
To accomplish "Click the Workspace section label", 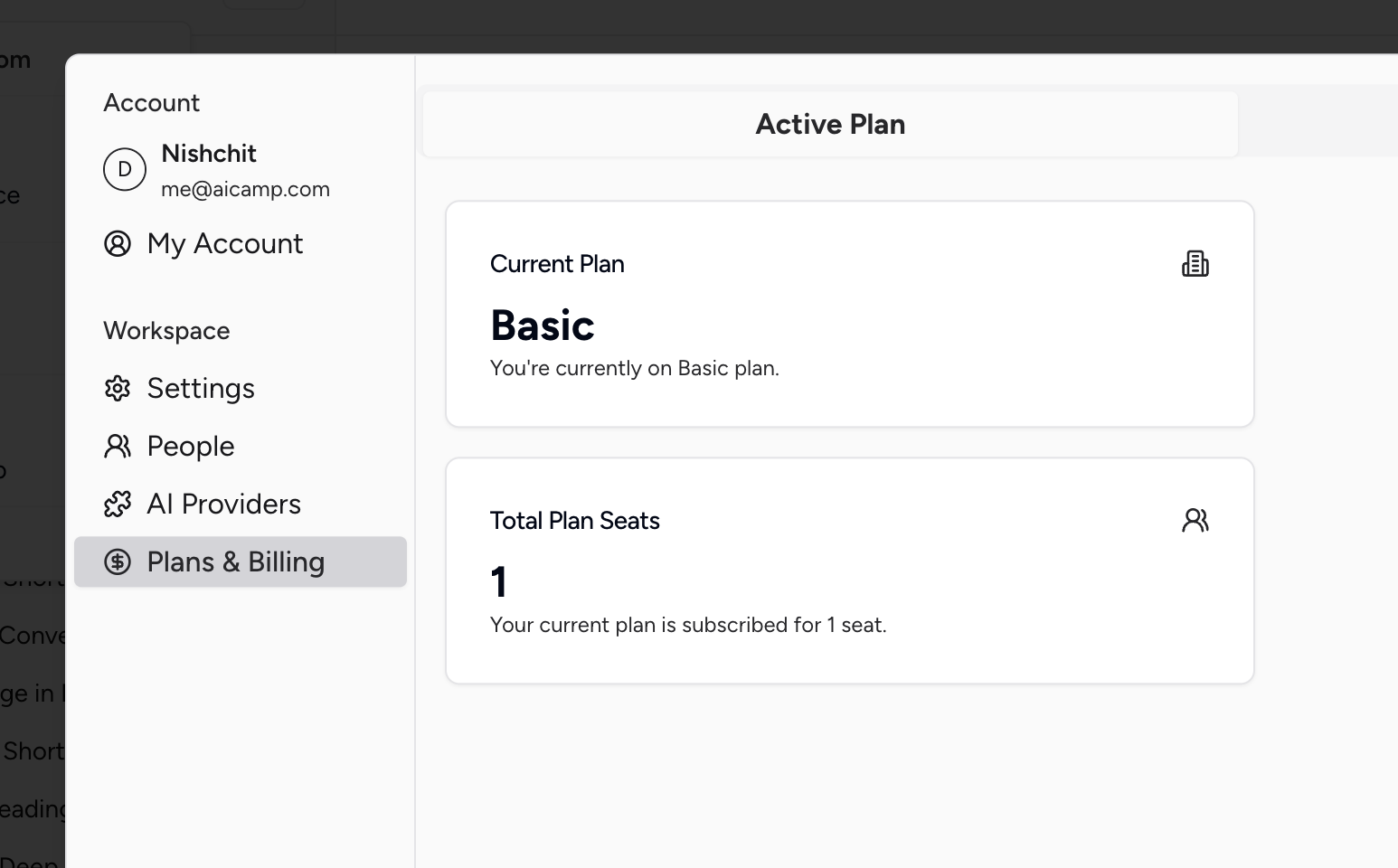I will (166, 330).
